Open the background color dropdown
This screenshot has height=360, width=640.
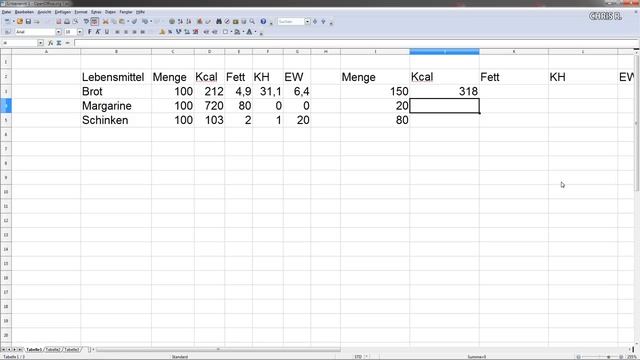click(243, 32)
